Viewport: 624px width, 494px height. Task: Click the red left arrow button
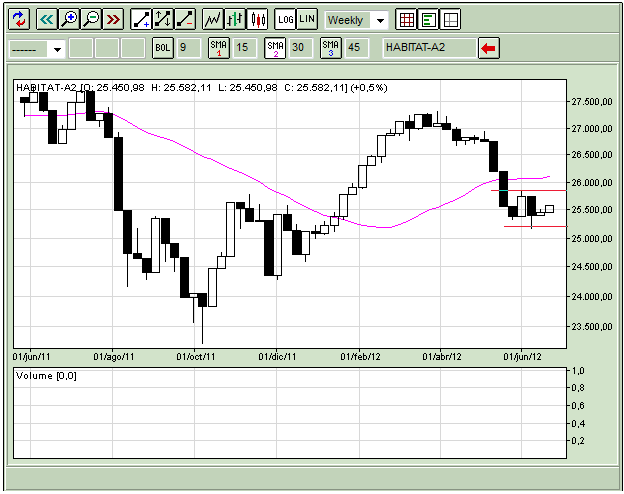click(489, 48)
